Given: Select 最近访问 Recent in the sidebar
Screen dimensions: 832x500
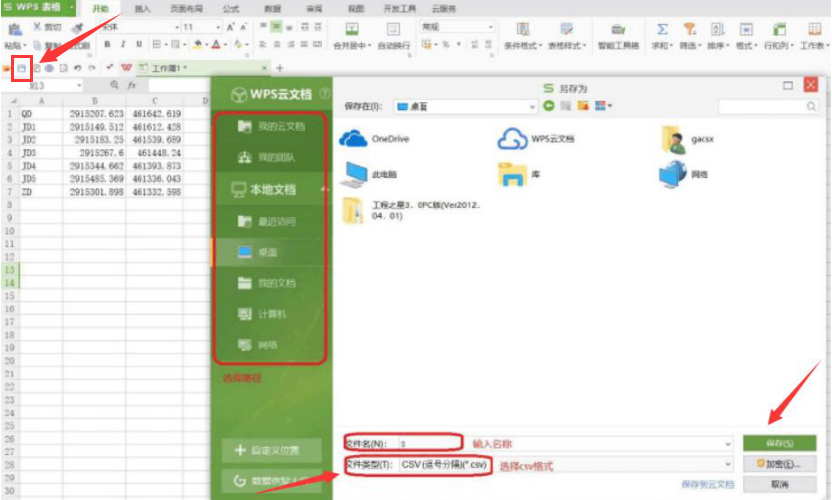Looking at the screenshot, I should coord(268,221).
